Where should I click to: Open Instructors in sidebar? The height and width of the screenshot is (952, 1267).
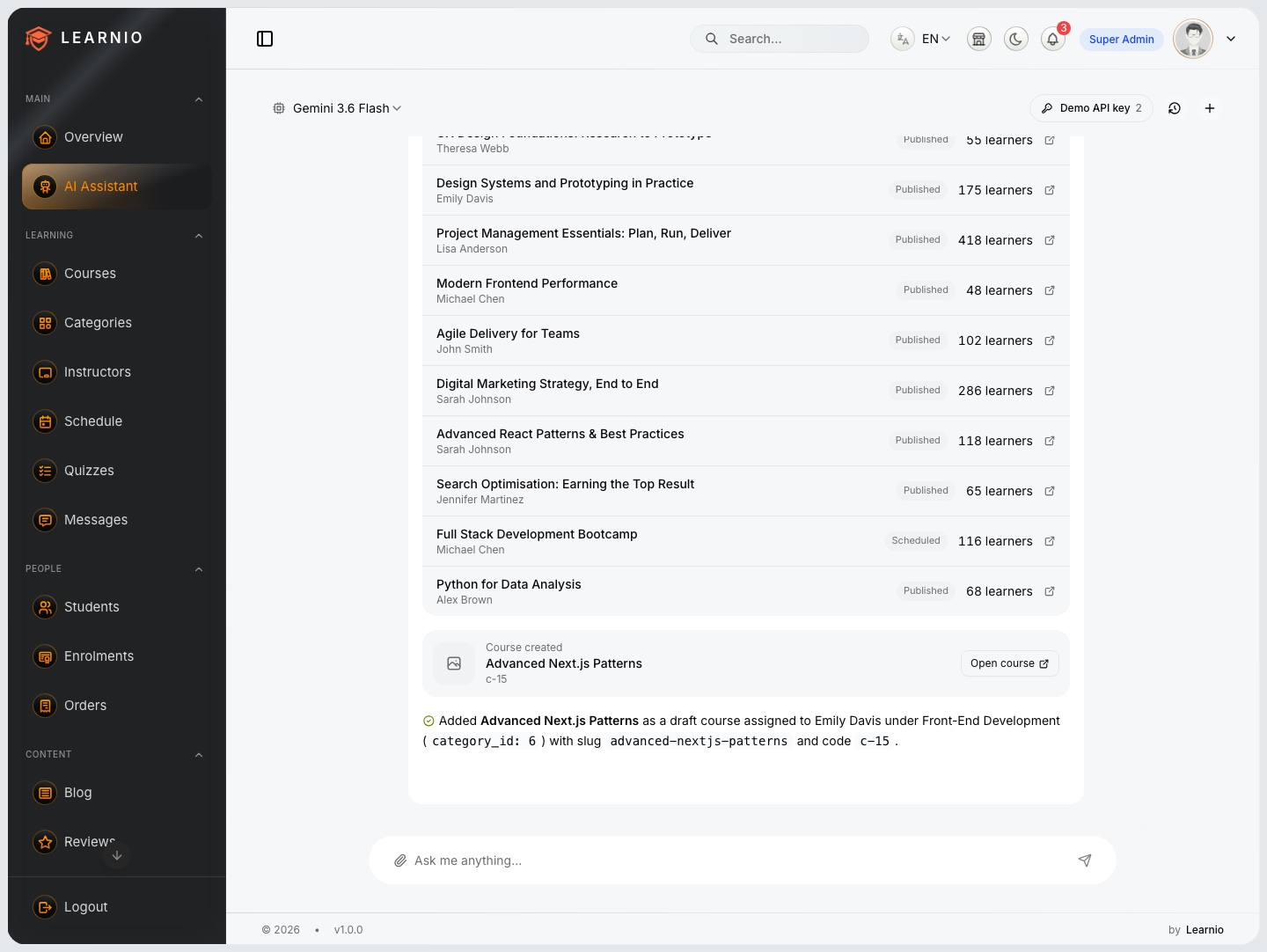(117, 372)
